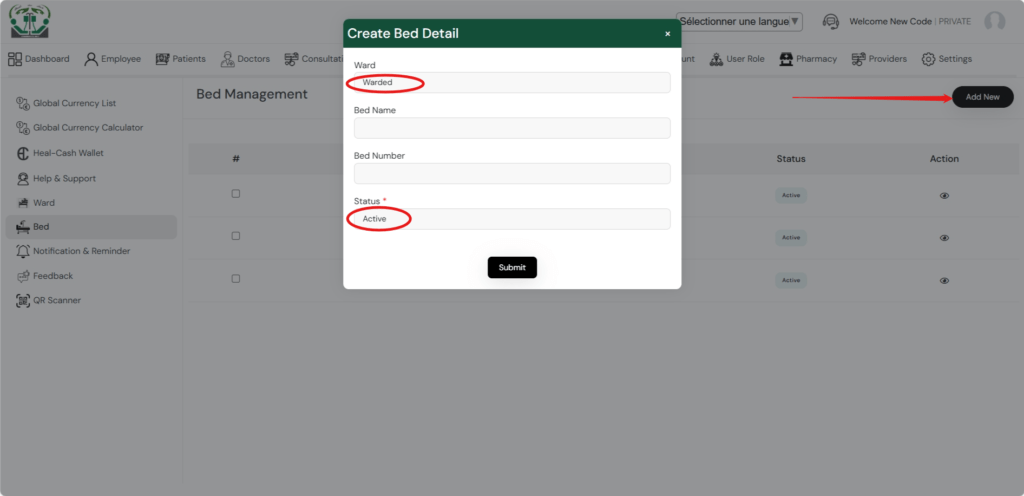Focus the Bed Number input field
The image size is (1024, 496).
coord(512,174)
